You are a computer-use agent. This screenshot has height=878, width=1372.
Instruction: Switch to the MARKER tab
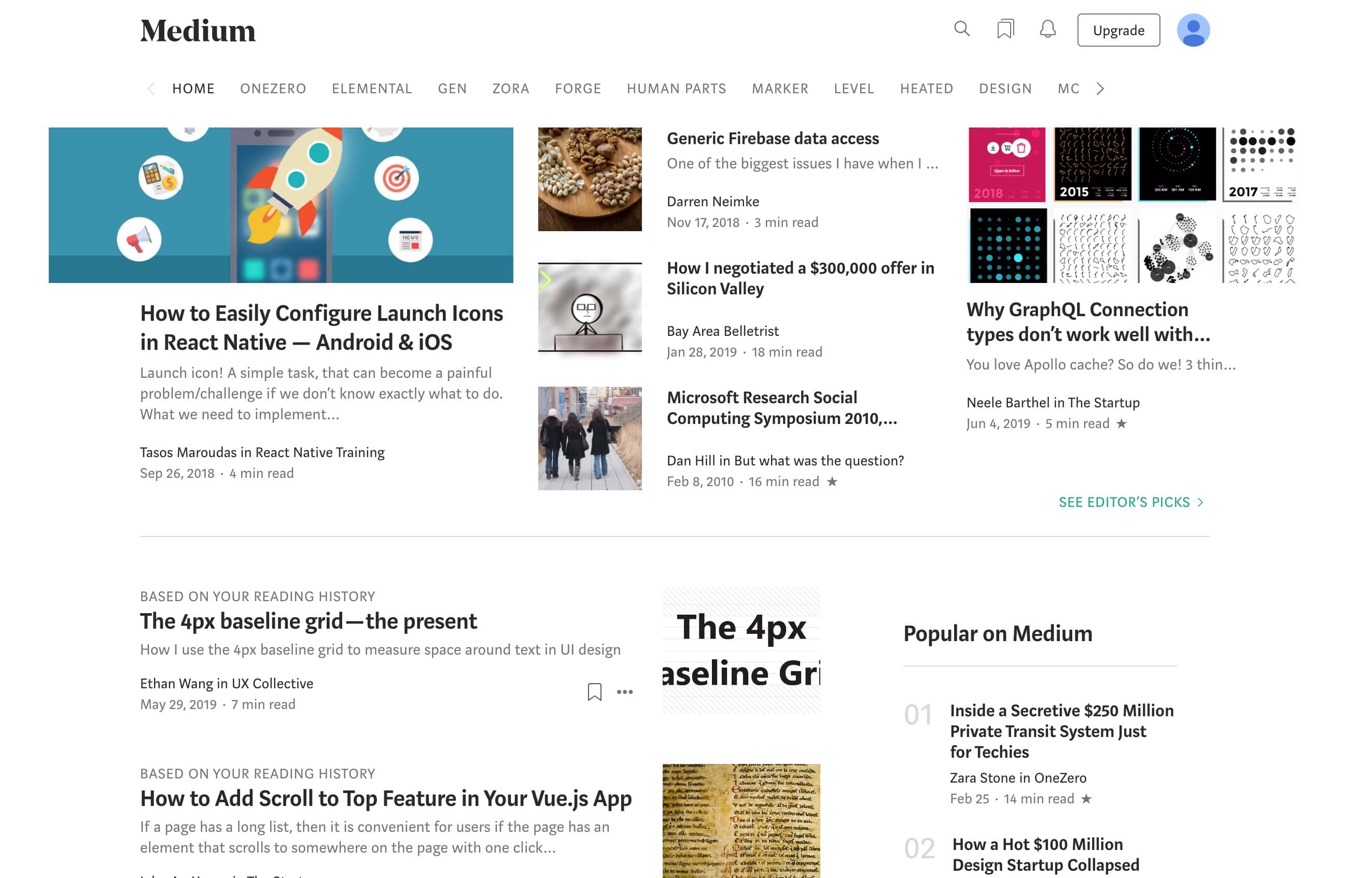tap(780, 88)
